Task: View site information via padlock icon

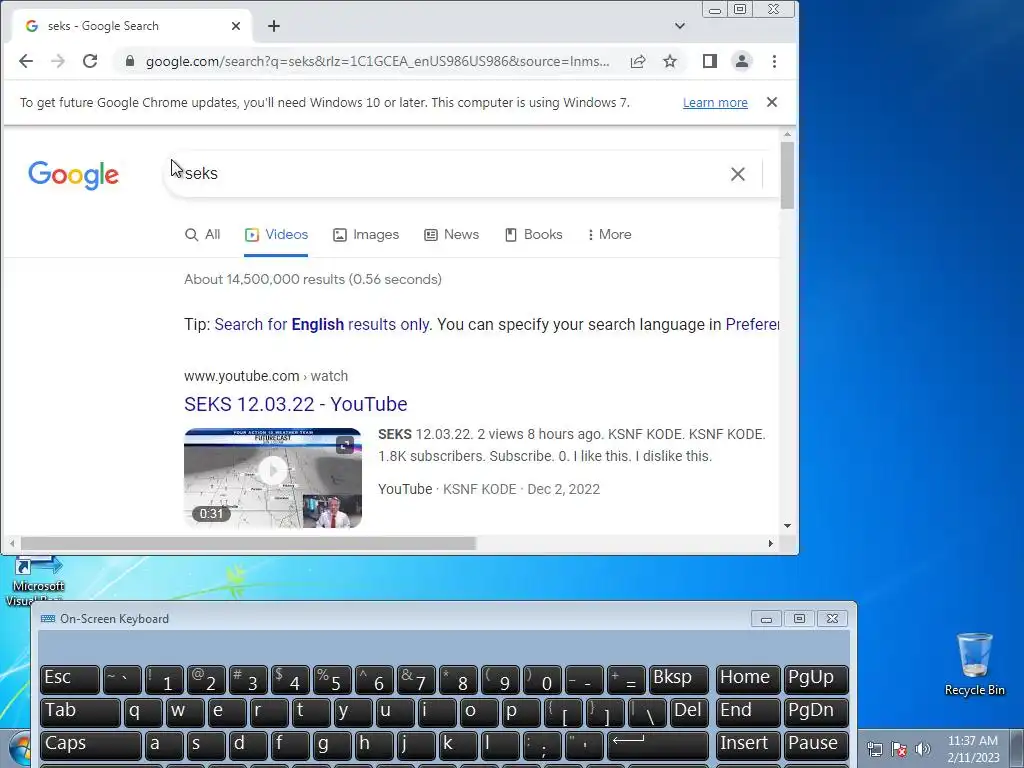Action: coord(129,61)
